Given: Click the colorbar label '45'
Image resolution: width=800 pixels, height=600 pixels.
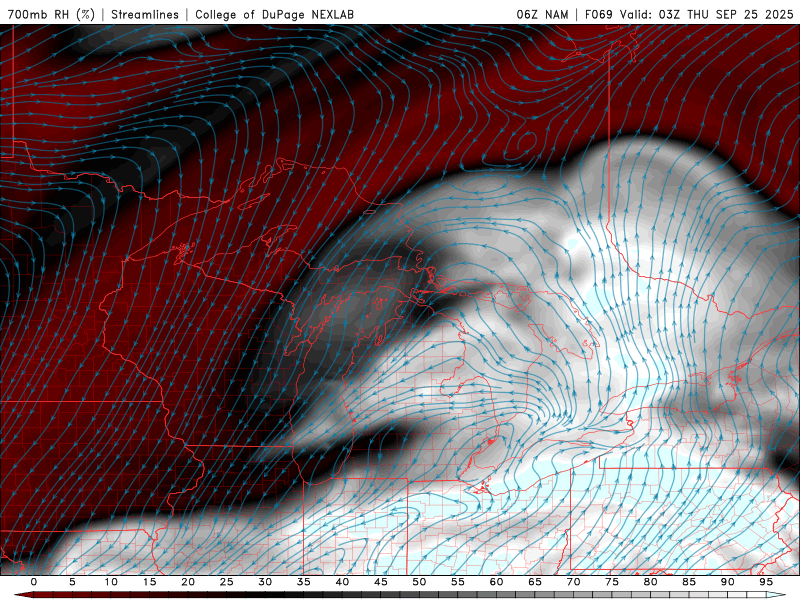Looking at the screenshot, I should pyautogui.click(x=381, y=582).
